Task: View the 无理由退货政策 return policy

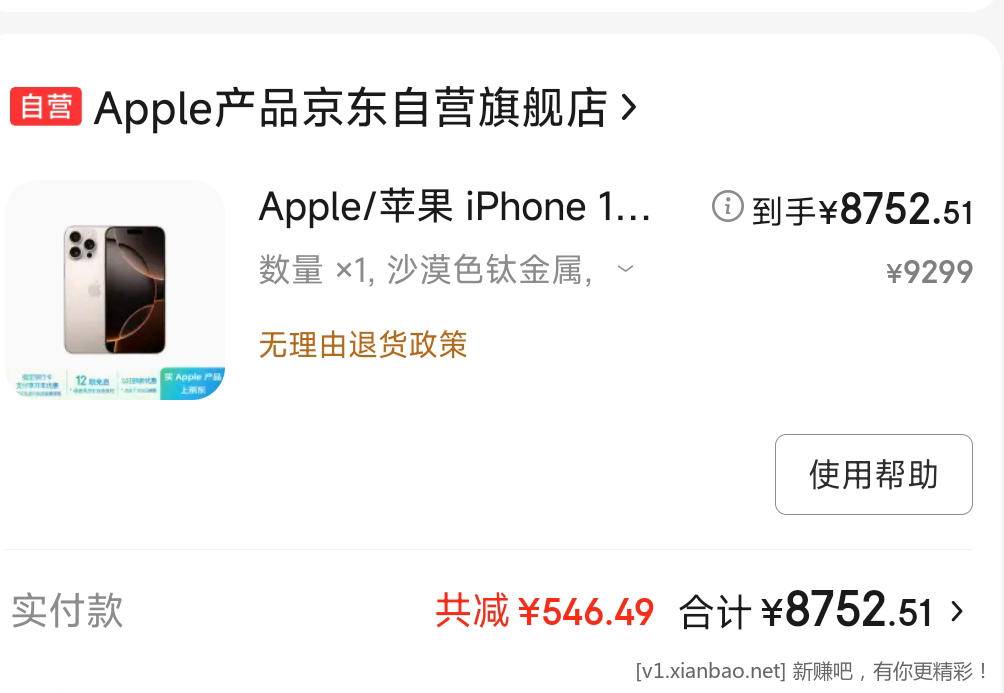Action: click(x=363, y=345)
